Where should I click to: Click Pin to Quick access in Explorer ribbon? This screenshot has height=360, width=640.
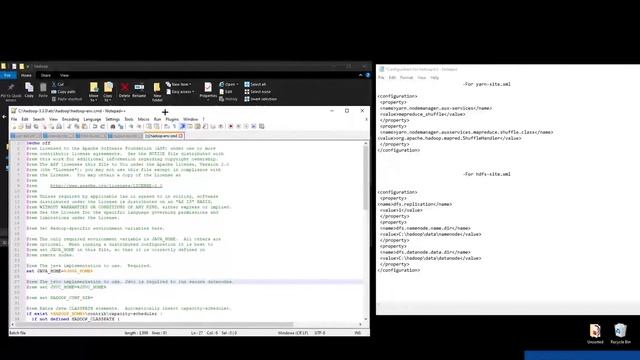(x=11, y=92)
